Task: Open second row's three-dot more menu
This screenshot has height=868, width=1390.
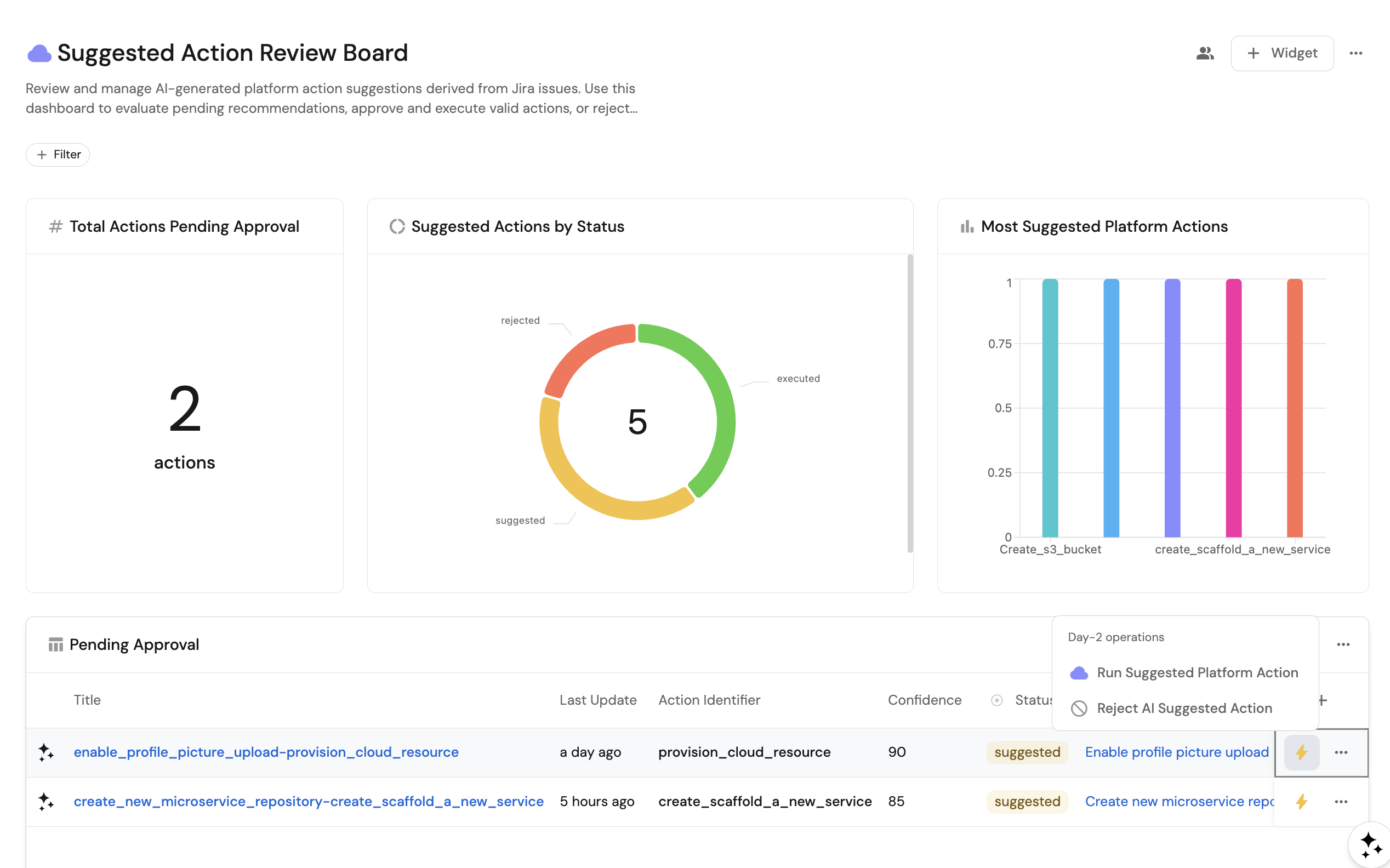Action: [1341, 801]
